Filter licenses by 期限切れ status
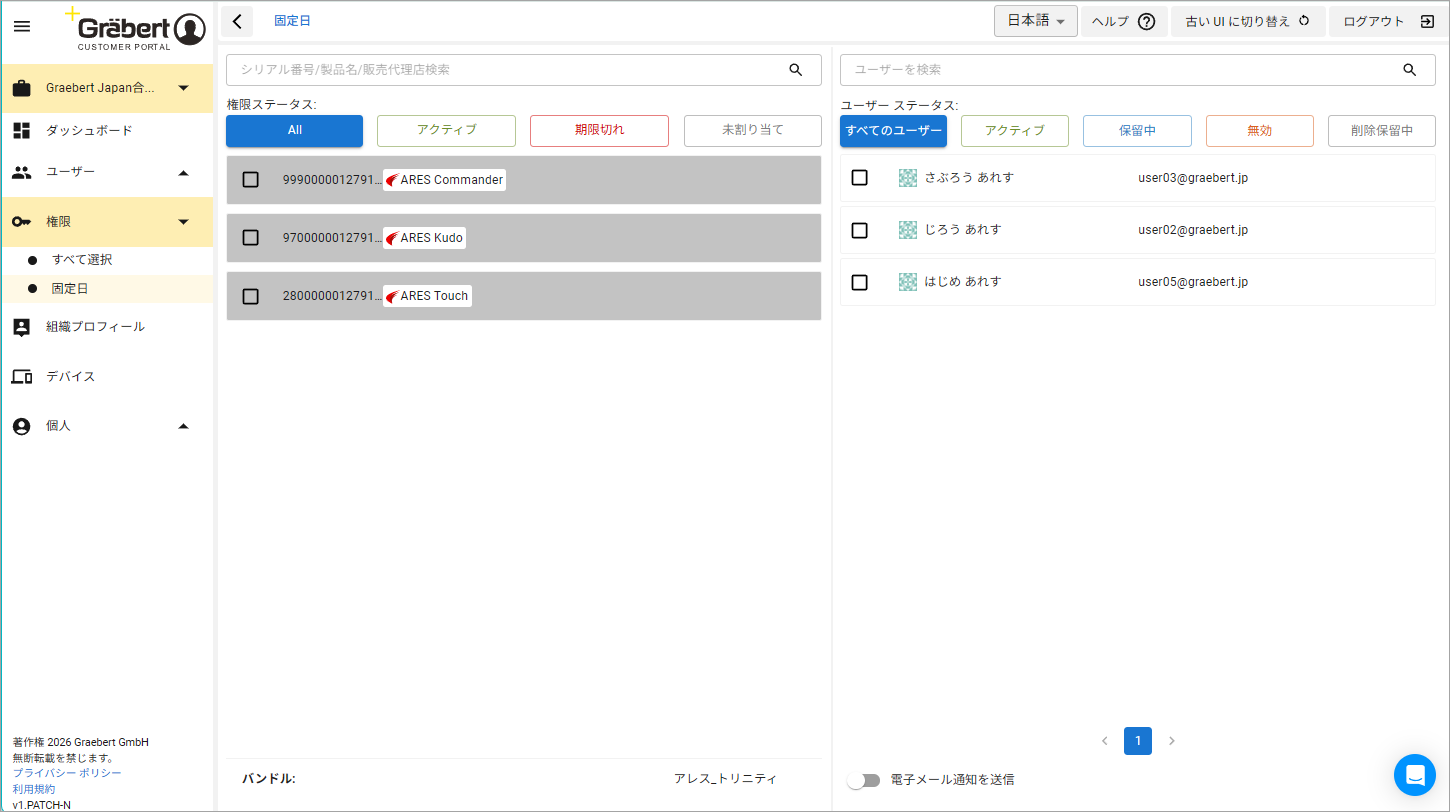 click(x=599, y=131)
